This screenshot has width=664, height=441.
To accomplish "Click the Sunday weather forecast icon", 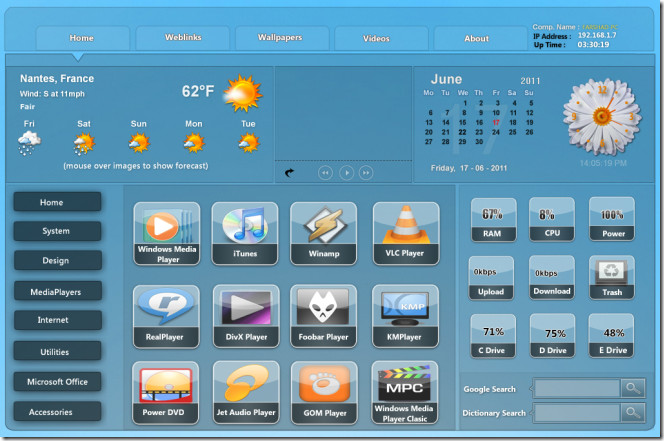I will (x=139, y=142).
